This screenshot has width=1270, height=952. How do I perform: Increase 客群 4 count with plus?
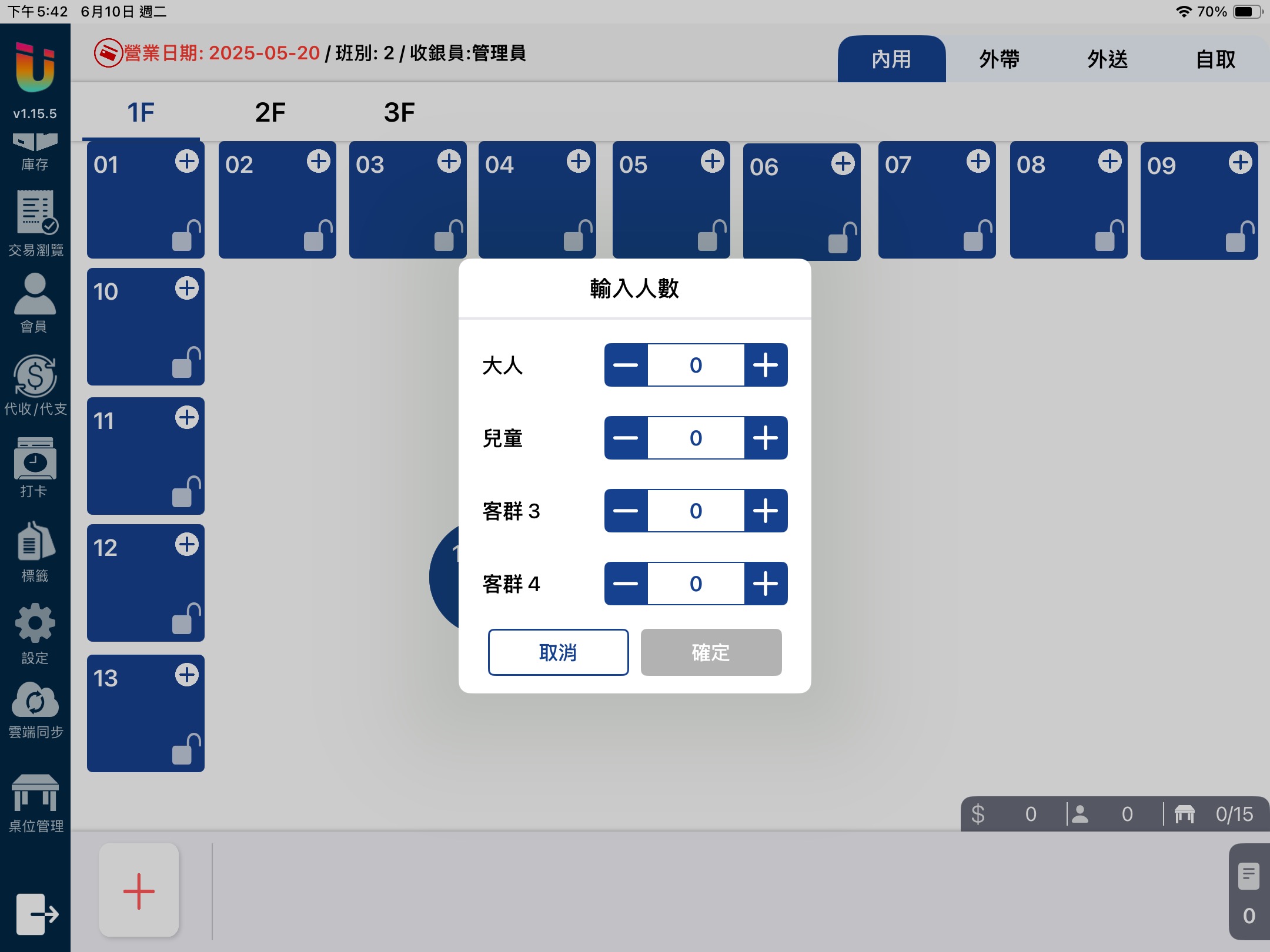click(766, 584)
